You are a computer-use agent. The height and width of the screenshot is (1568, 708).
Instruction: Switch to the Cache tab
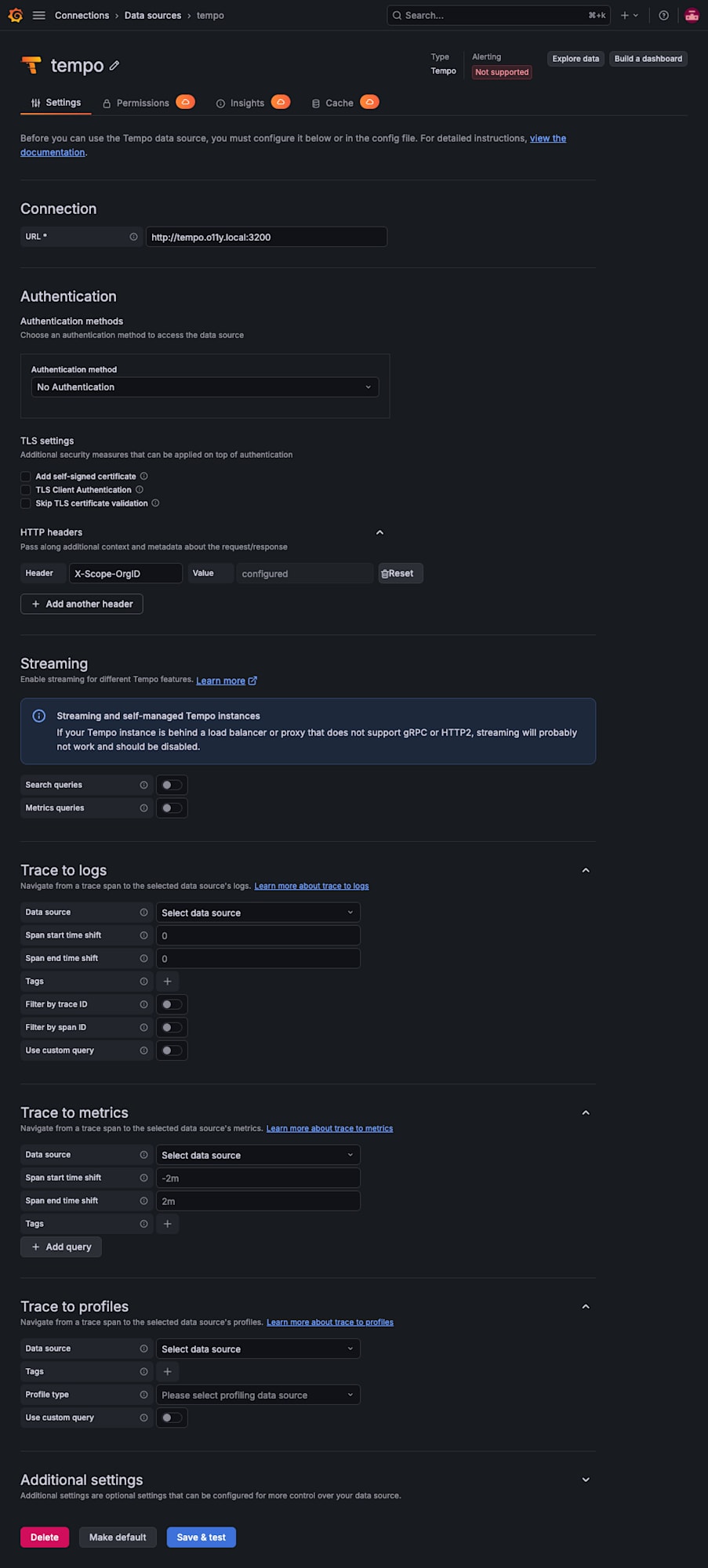332,103
